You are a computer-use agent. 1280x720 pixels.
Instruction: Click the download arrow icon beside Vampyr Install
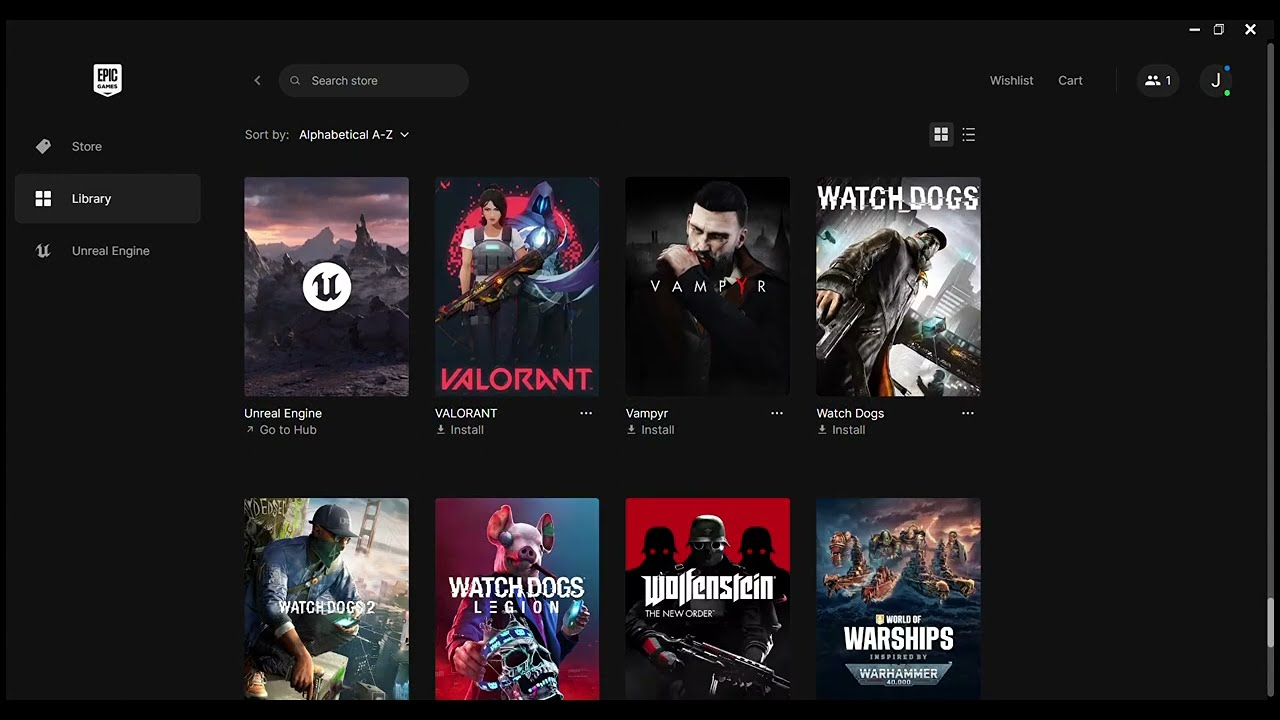pos(631,430)
